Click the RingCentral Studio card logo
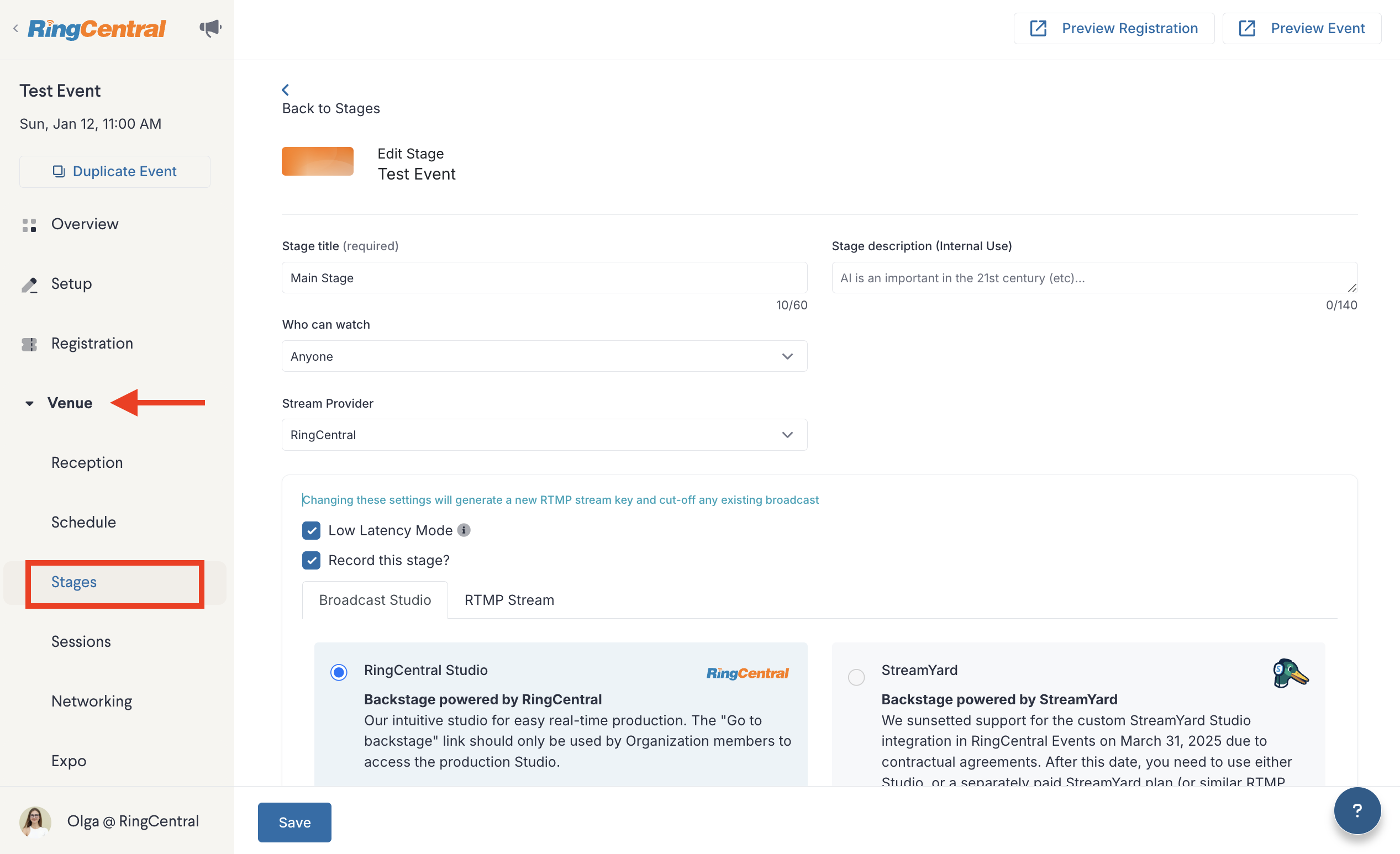The width and height of the screenshot is (1400, 854). [x=747, y=673]
